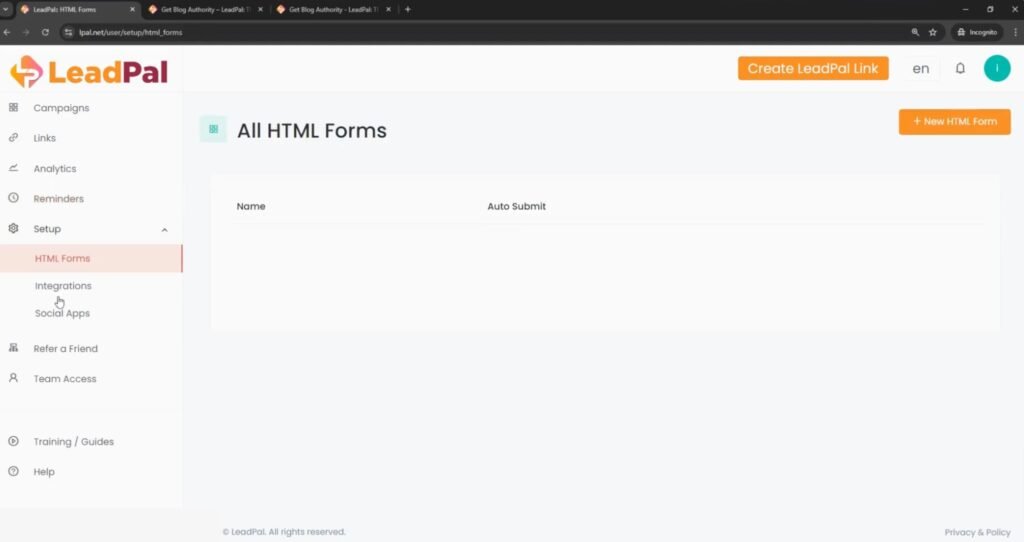Screen dimensions: 1024x542
Task: Click the Create LeadPal Link button
Action: point(813,69)
